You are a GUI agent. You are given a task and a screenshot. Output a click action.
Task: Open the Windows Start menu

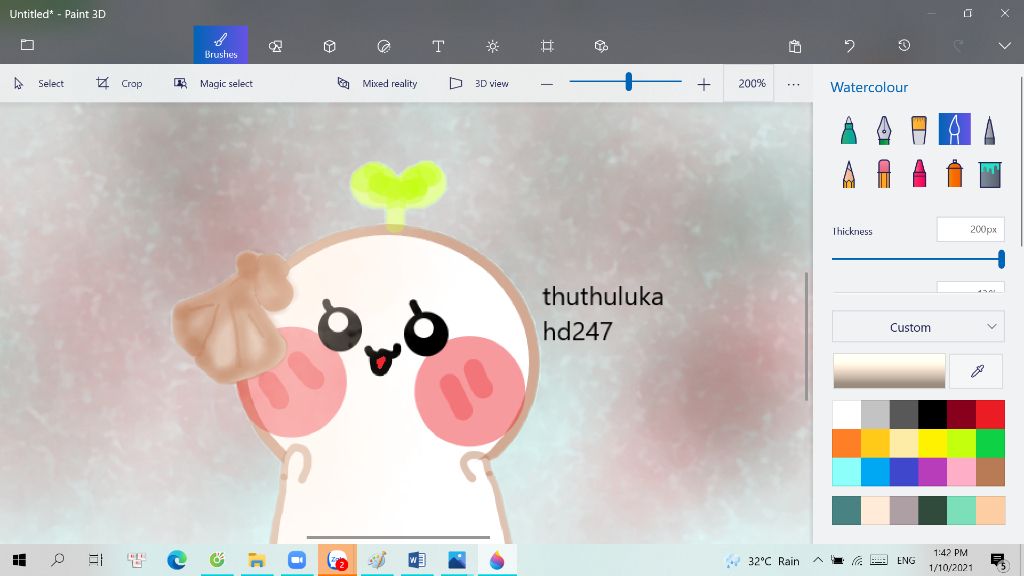pos(20,560)
